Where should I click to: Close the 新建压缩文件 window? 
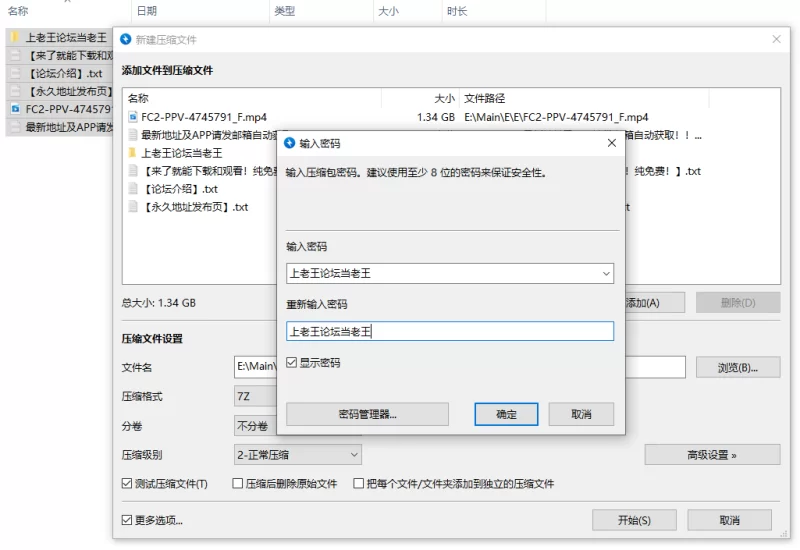tap(776, 39)
